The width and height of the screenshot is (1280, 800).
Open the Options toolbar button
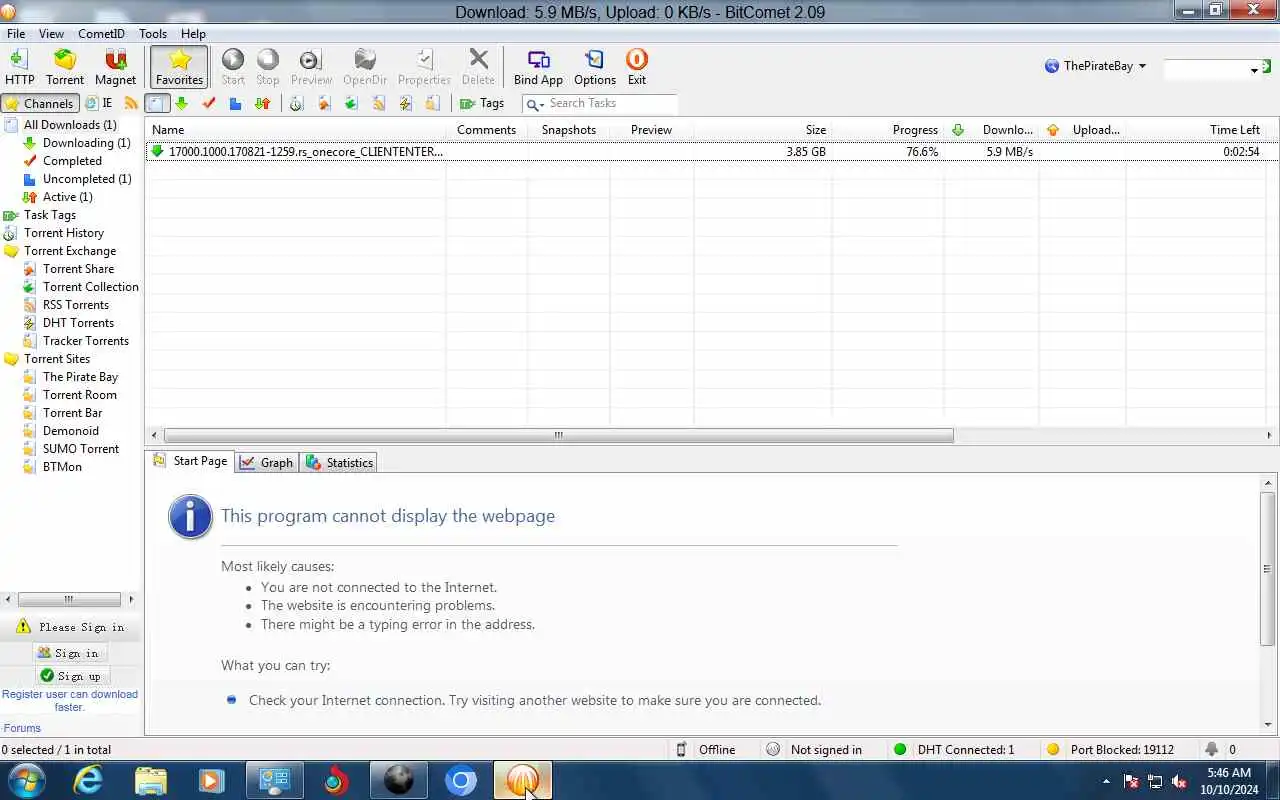[x=595, y=67]
